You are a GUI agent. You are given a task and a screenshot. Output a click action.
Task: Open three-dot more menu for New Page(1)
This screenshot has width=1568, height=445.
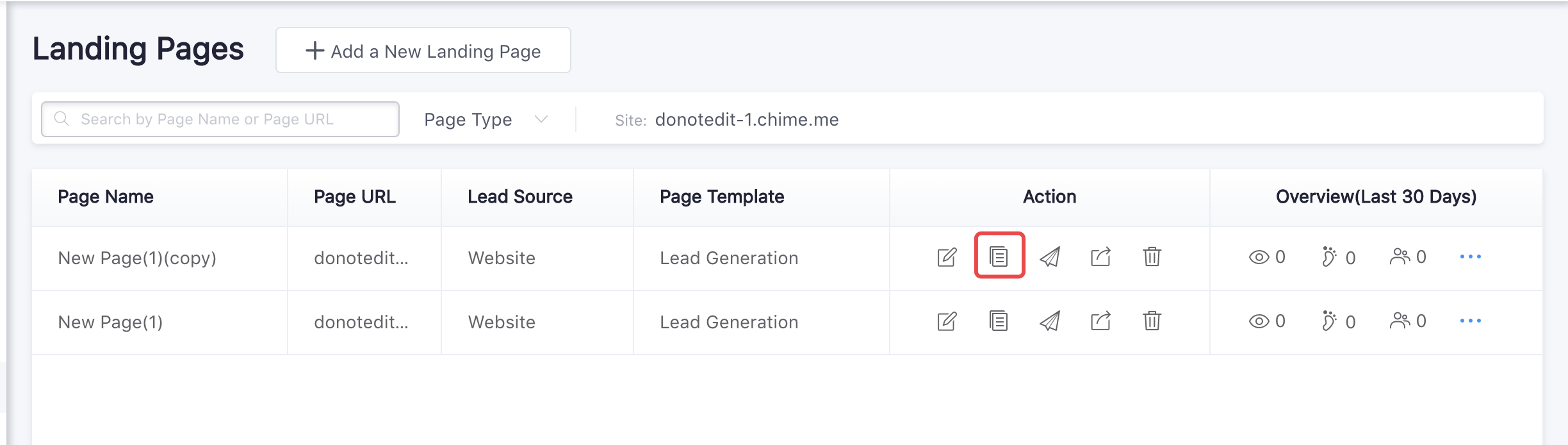[x=1471, y=321]
